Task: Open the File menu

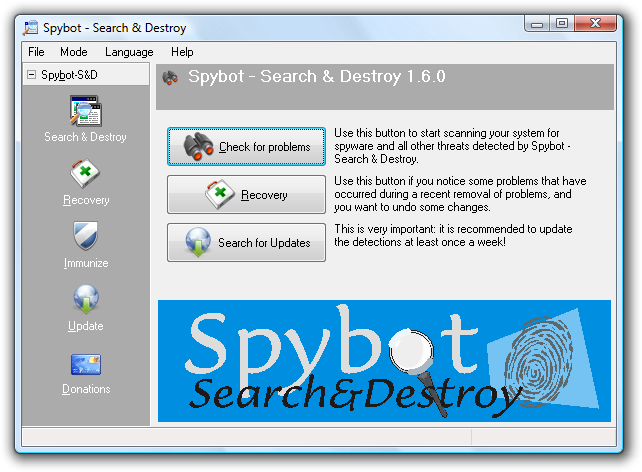Action: point(36,52)
